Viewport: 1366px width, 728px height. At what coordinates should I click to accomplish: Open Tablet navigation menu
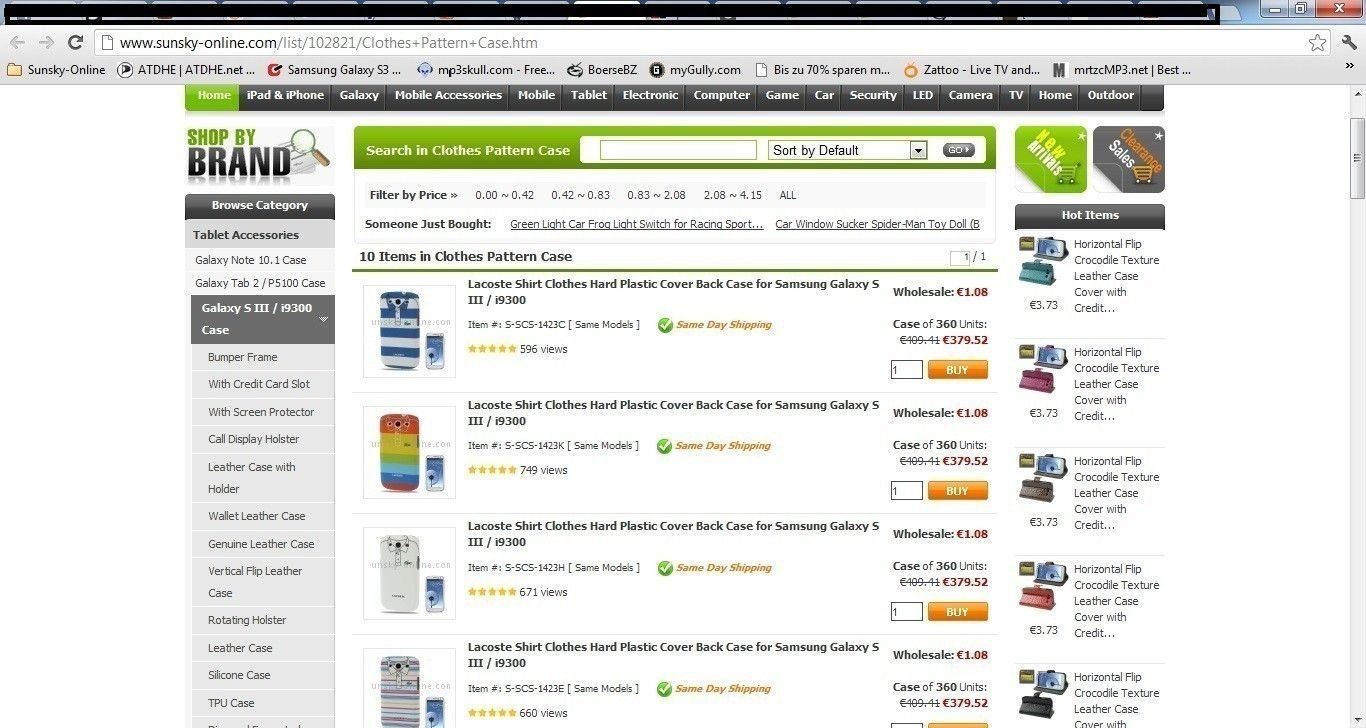point(589,95)
